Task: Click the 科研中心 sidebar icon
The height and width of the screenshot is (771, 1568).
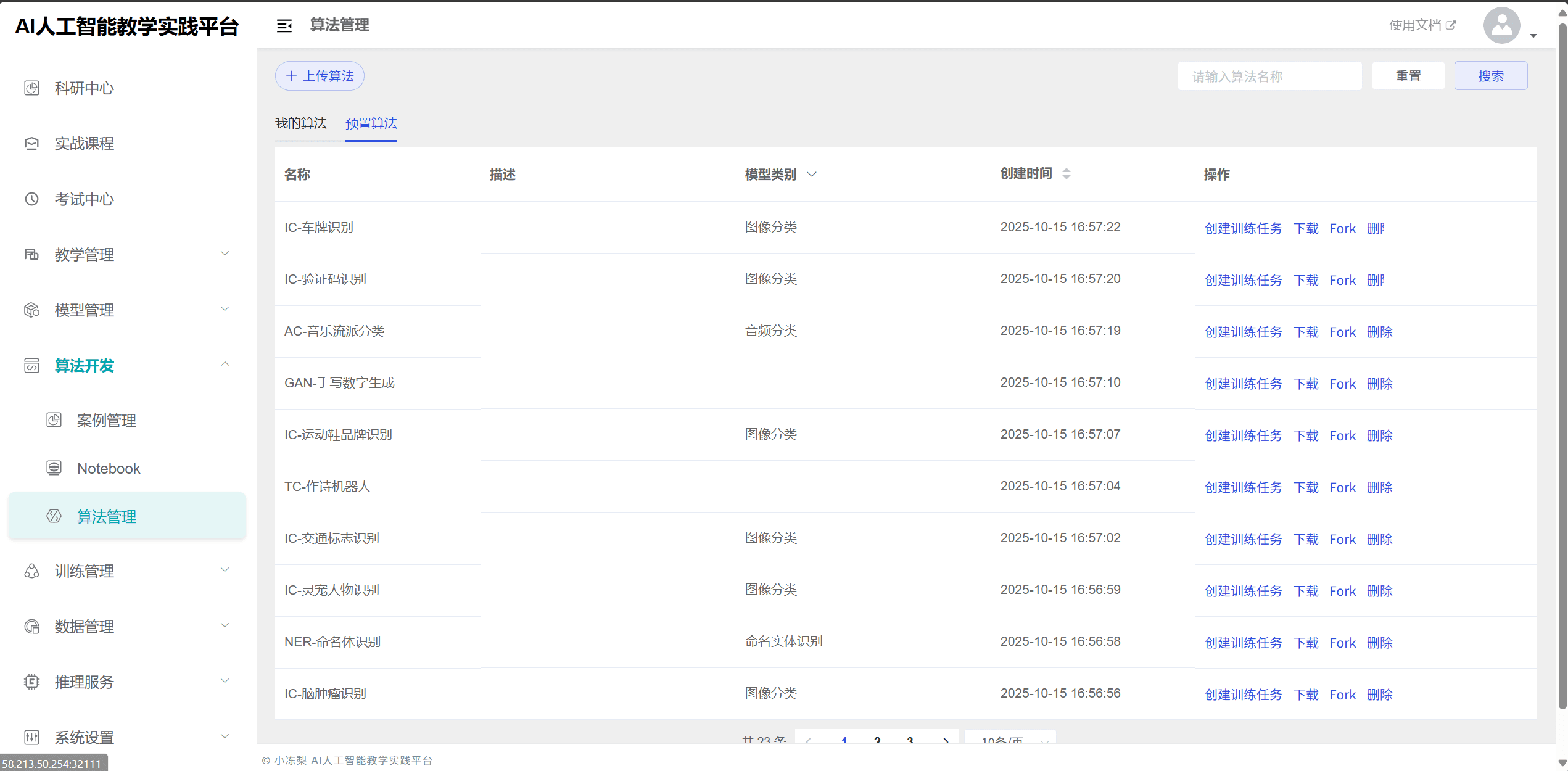Action: (31, 88)
